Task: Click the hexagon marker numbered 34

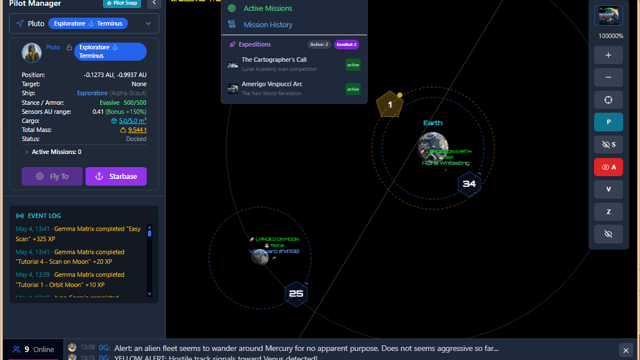Action: [469, 184]
